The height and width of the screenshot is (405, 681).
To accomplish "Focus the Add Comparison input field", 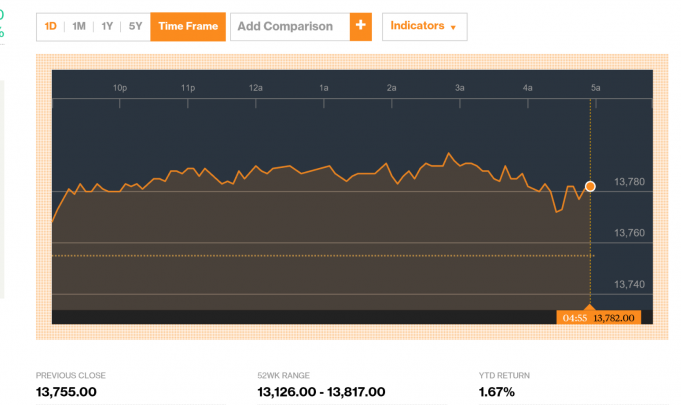I will 290,26.
